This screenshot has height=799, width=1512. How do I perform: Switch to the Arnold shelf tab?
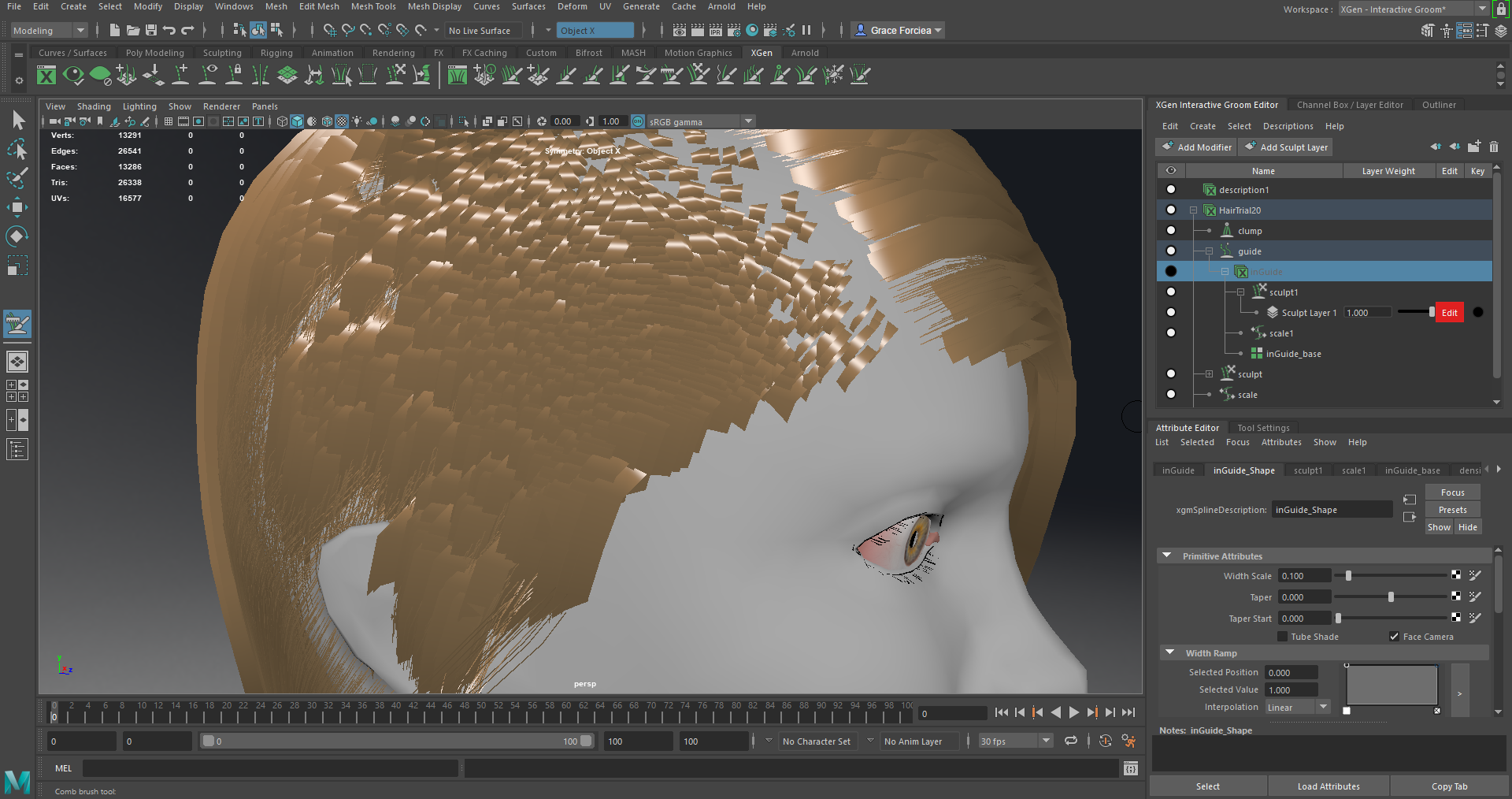pyautogui.click(x=804, y=53)
